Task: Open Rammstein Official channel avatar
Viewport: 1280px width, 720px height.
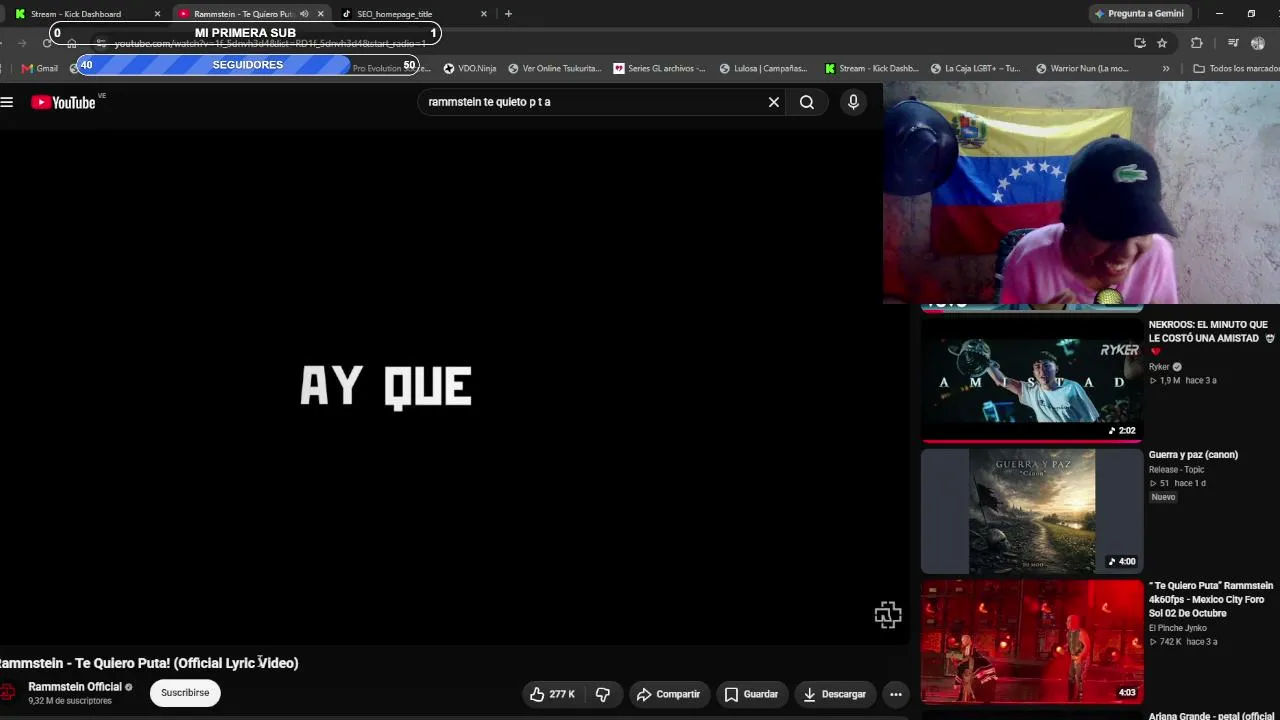Action: pyautogui.click(x=7, y=693)
